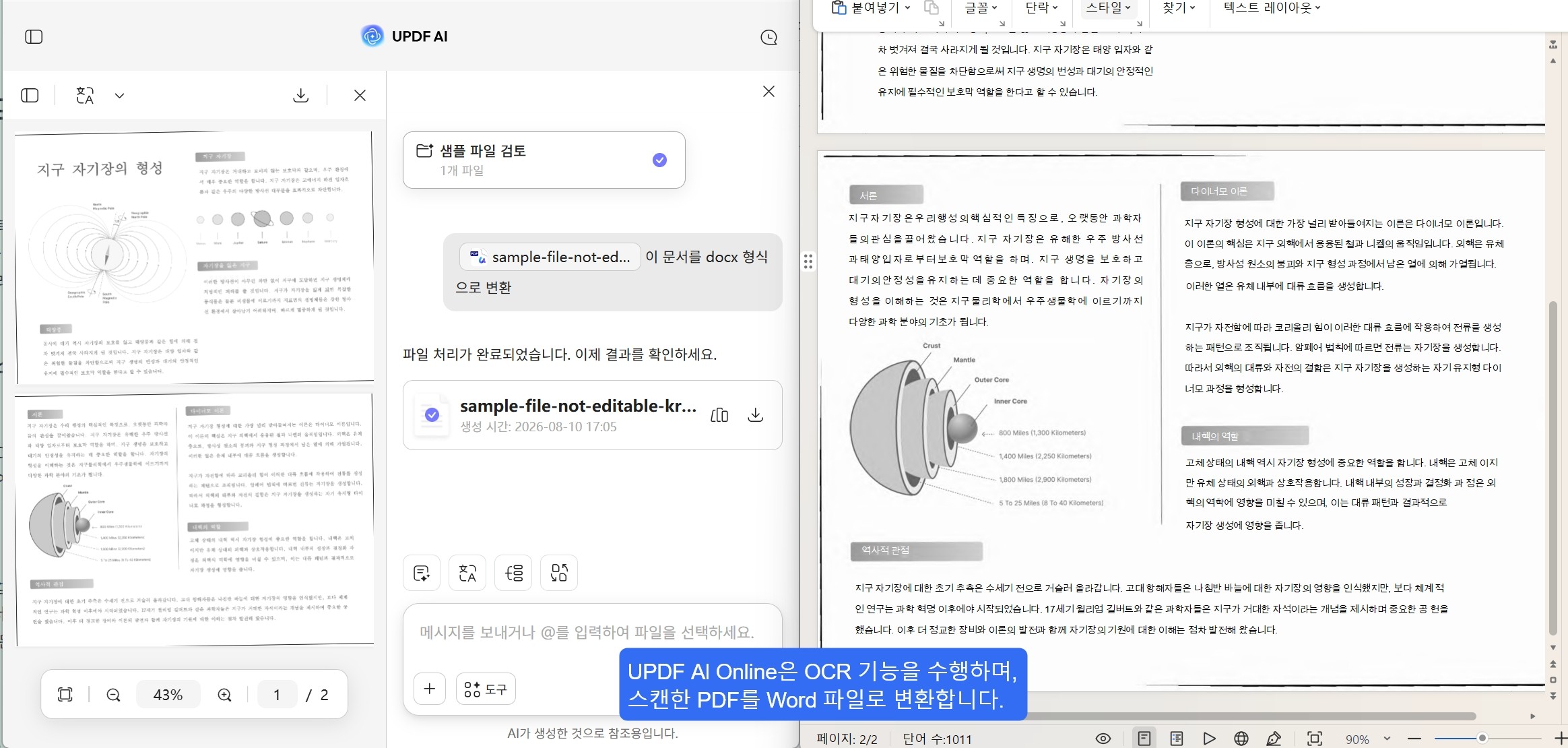Open the 찾기 find menu
The image size is (1568, 748).
(x=1179, y=7)
